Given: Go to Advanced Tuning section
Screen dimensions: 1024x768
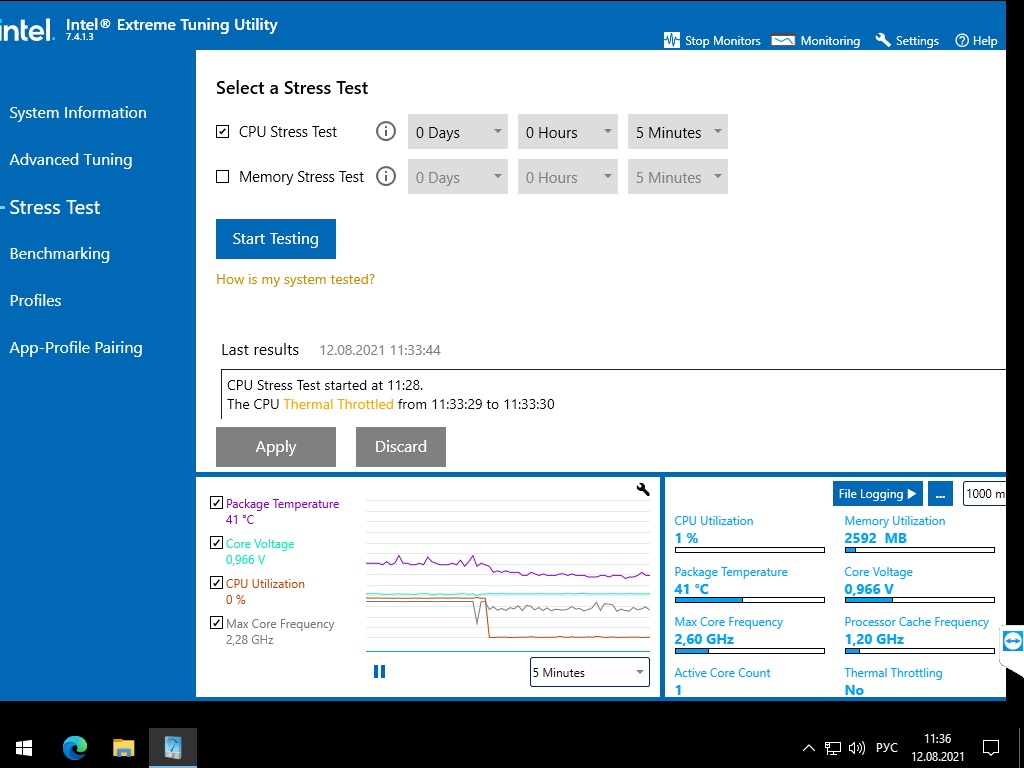Looking at the screenshot, I should click(x=71, y=159).
